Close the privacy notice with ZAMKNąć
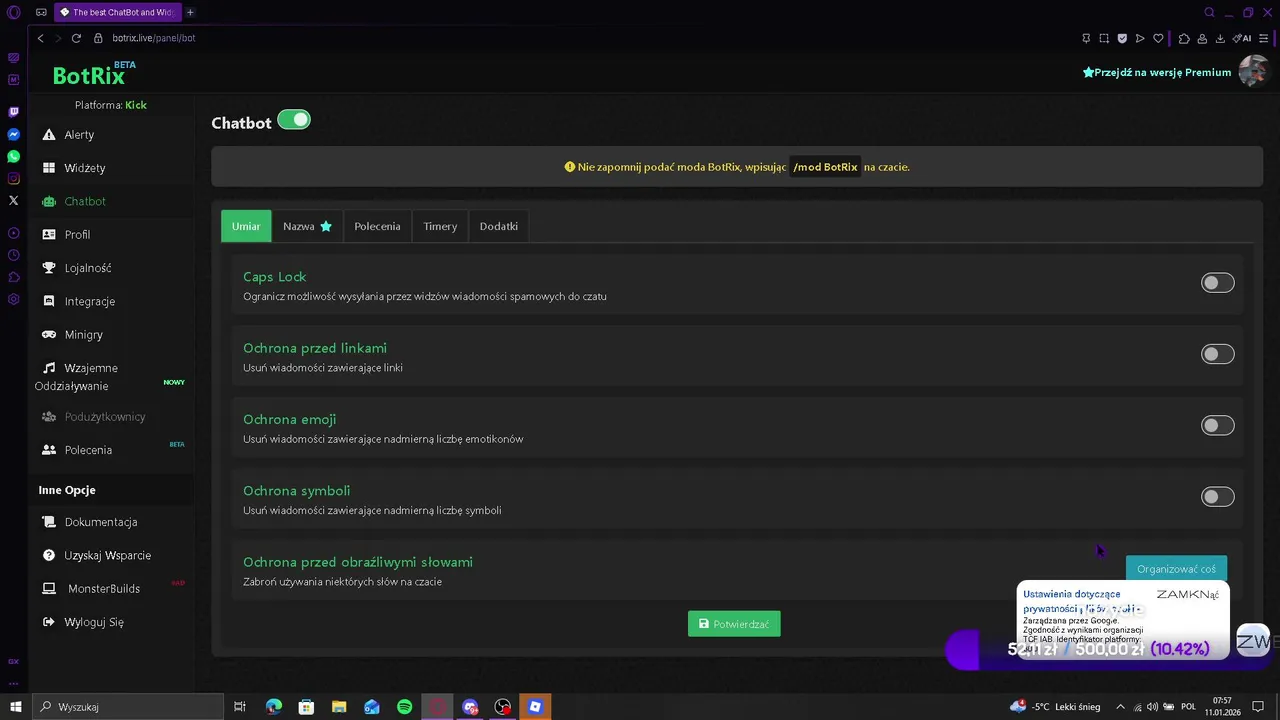 (x=1187, y=594)
